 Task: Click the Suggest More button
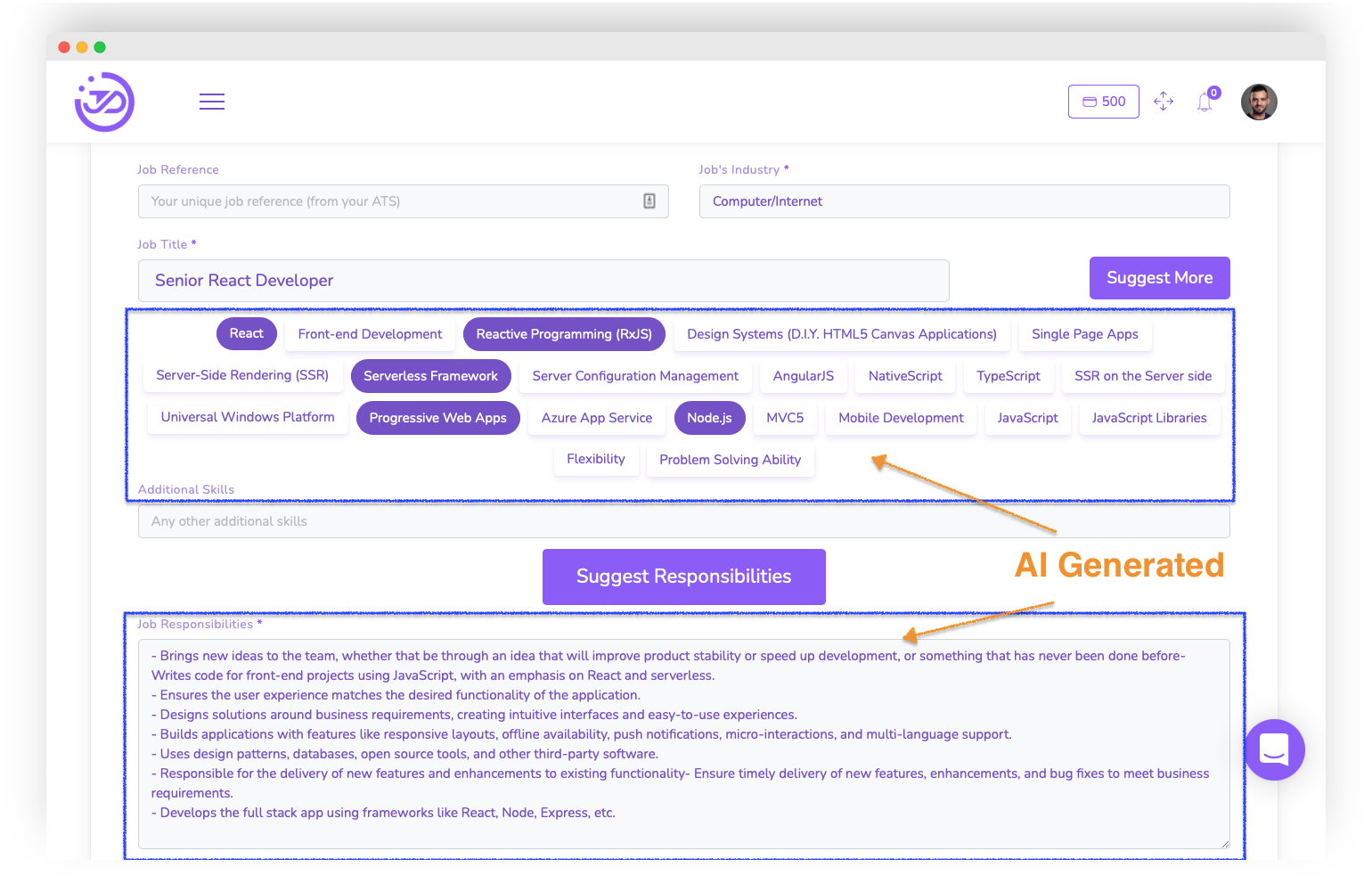pos(1159,277)
